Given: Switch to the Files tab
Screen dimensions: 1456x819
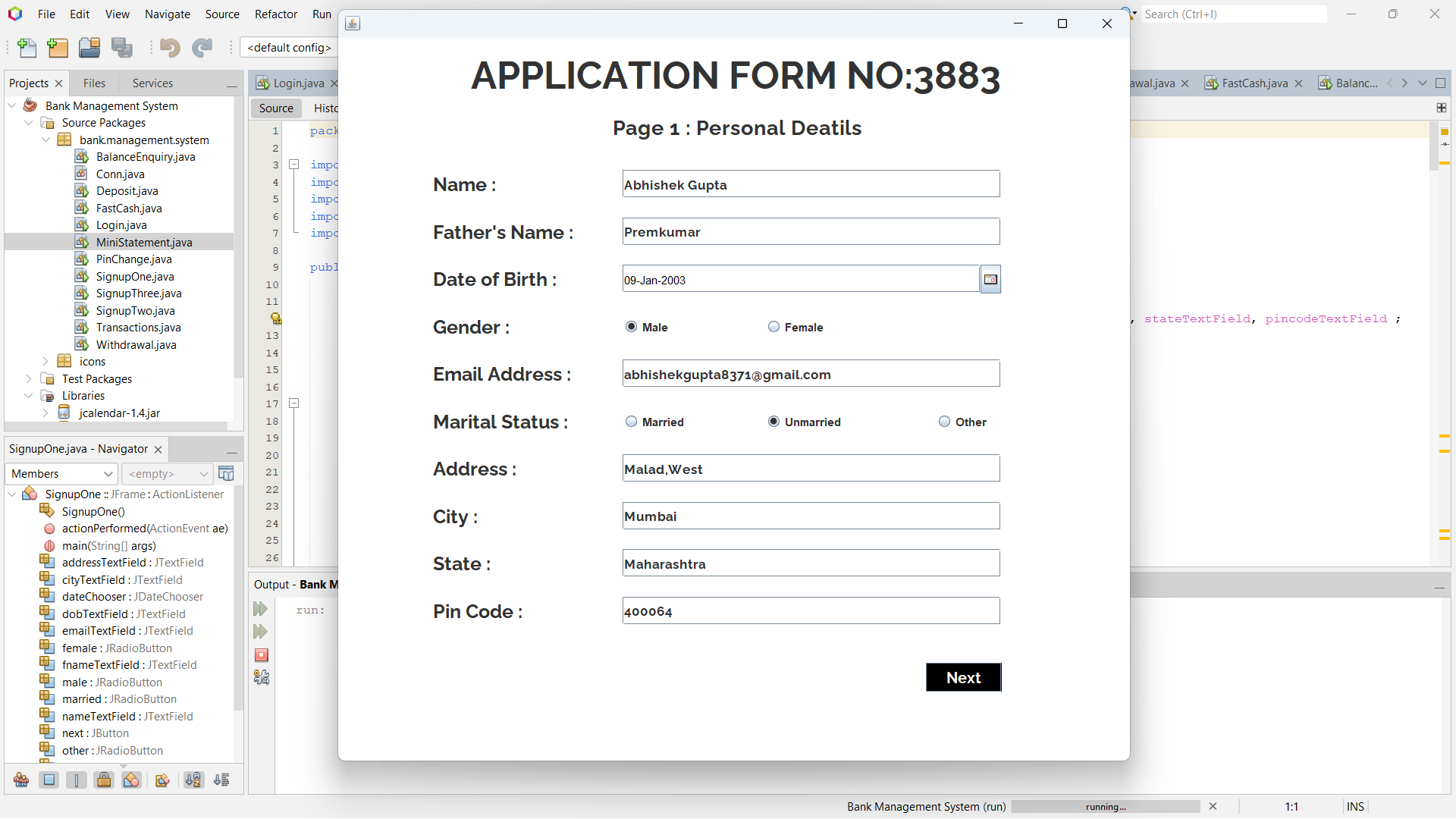Looking at the screenshot, I should tap(94, 83).
